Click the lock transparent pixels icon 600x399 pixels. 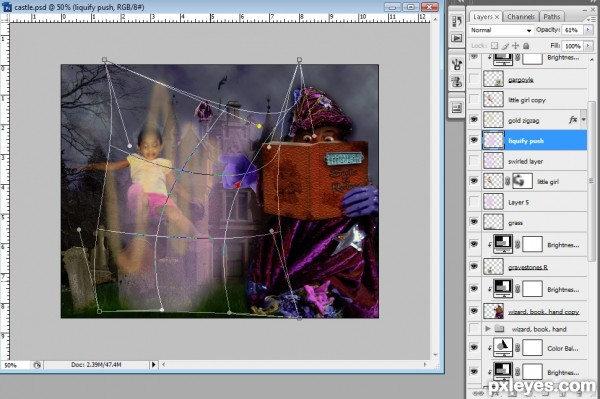tap(494, 46)
